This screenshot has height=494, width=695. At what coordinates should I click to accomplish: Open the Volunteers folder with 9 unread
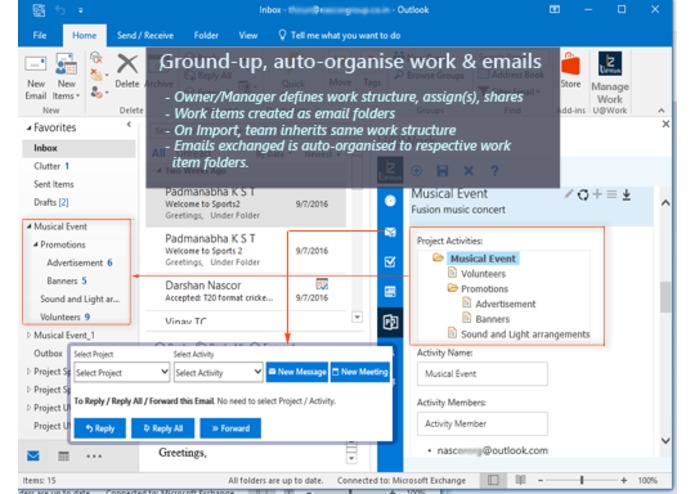pyautogui.click(x=65, y=317)
